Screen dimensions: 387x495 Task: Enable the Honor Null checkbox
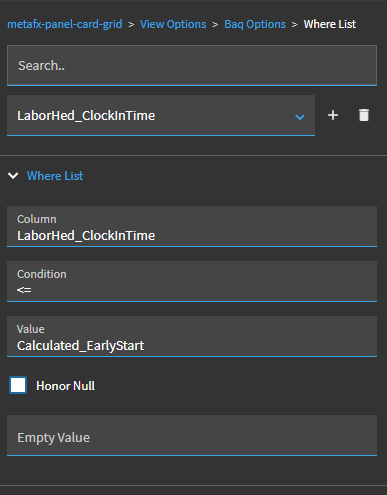pyautogui.click(x=18, y=386)
